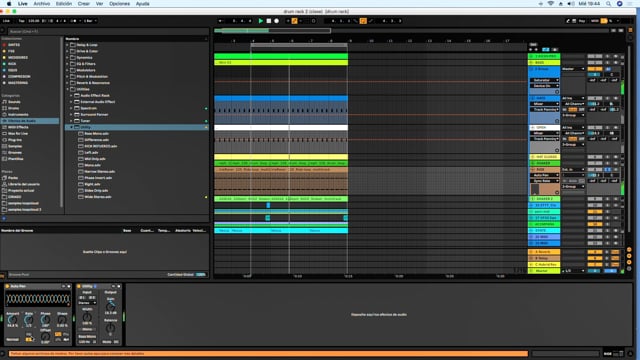Open the Grooves category

click(15, 153)
